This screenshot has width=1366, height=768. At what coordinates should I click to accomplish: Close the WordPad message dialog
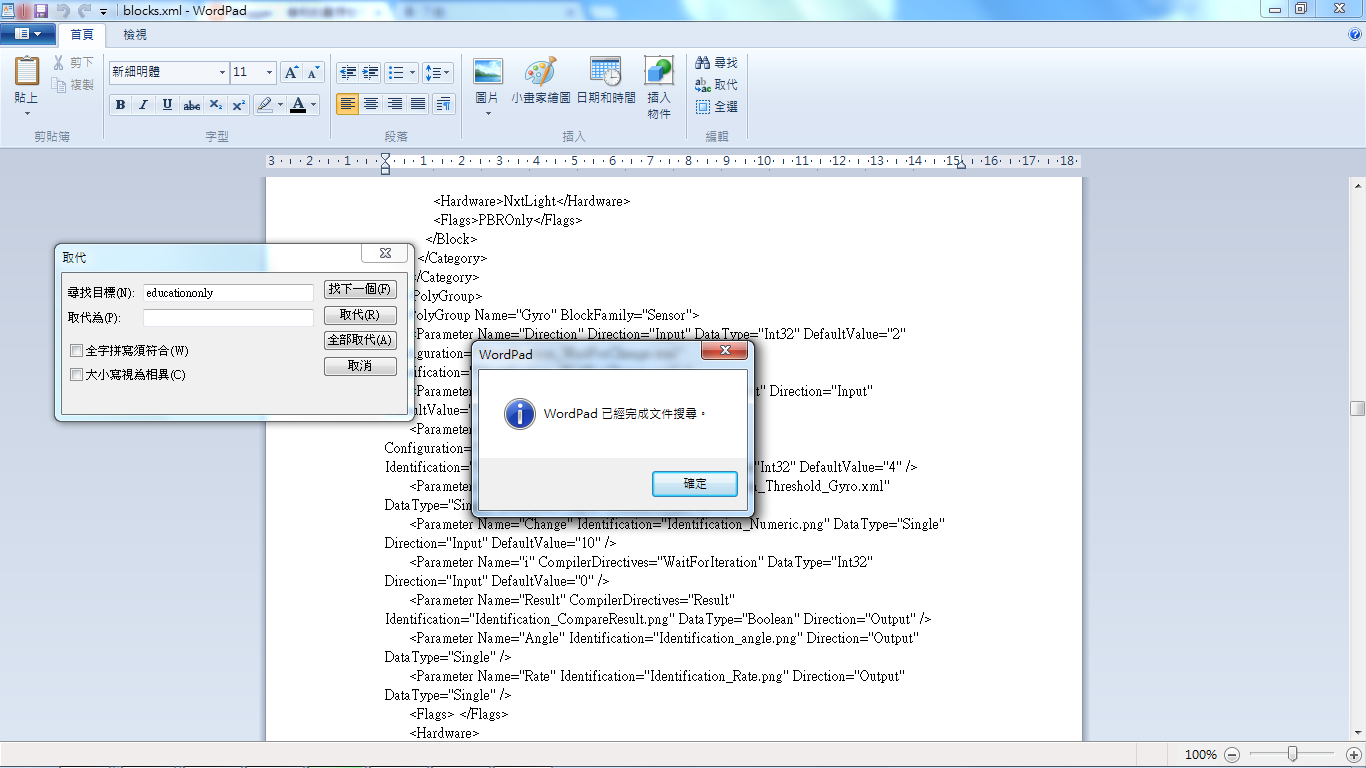[725, 353]
